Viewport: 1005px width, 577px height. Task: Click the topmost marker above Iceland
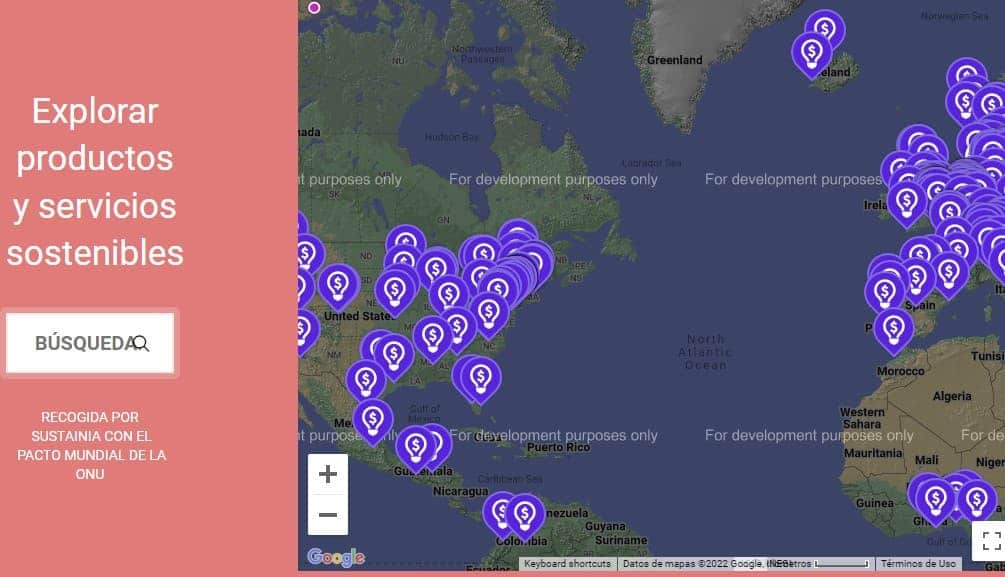click(825, 30)
